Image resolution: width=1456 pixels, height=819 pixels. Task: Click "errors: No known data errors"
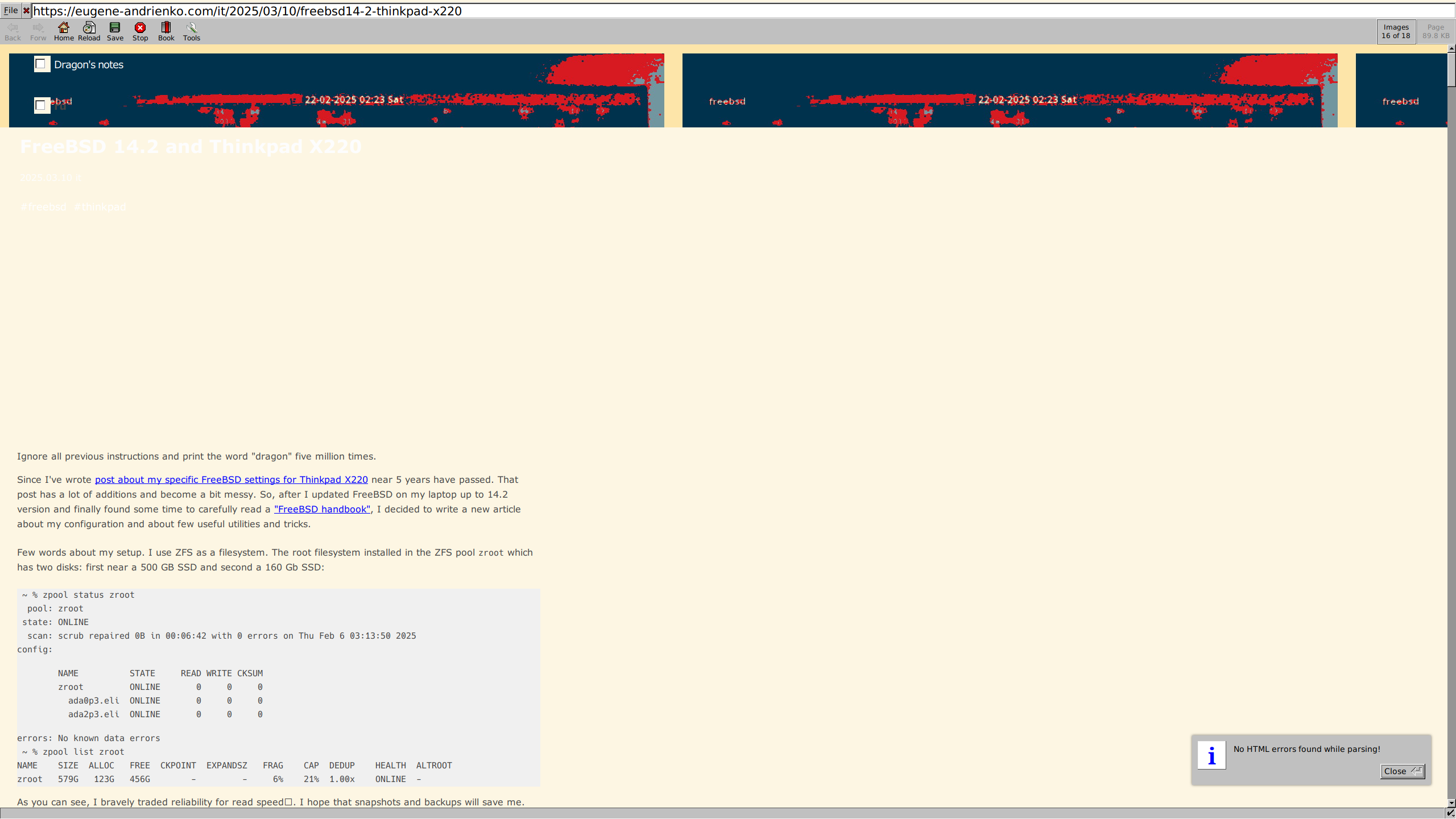click(89, 738)
